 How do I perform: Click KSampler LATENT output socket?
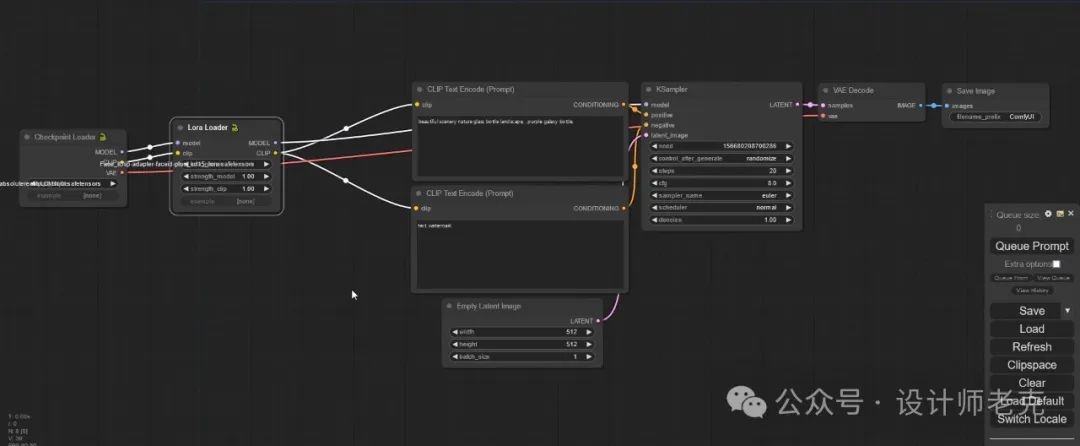(x=797, y=105)
